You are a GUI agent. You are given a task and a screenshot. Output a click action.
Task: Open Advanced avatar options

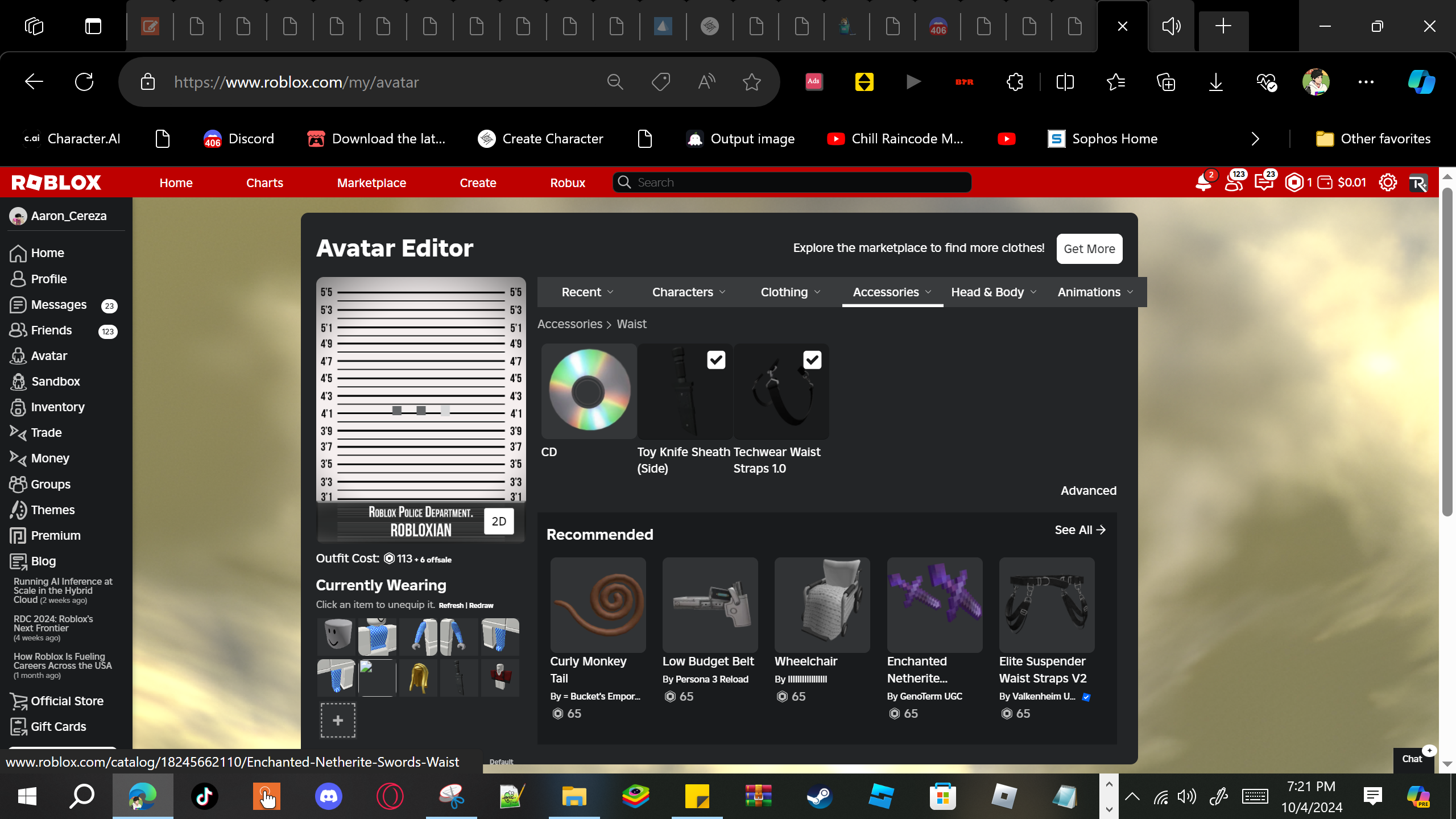coord(1089,490)
